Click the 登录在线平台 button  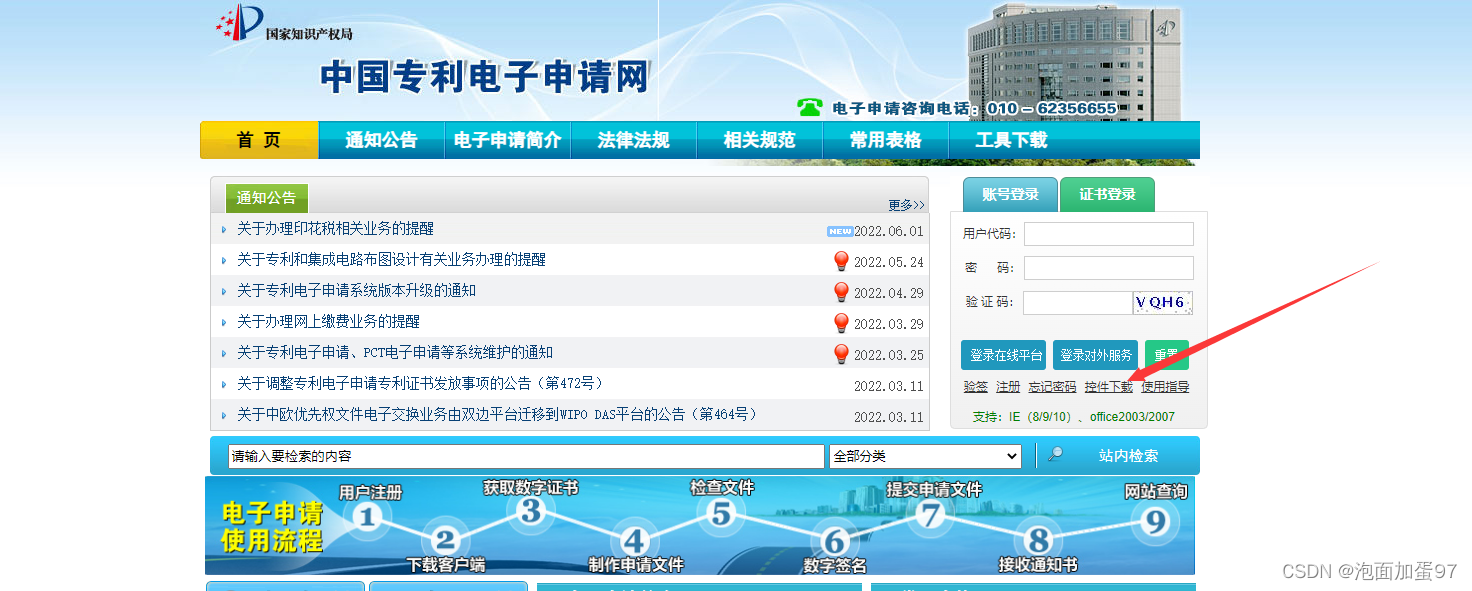(x=1003, y=355)
